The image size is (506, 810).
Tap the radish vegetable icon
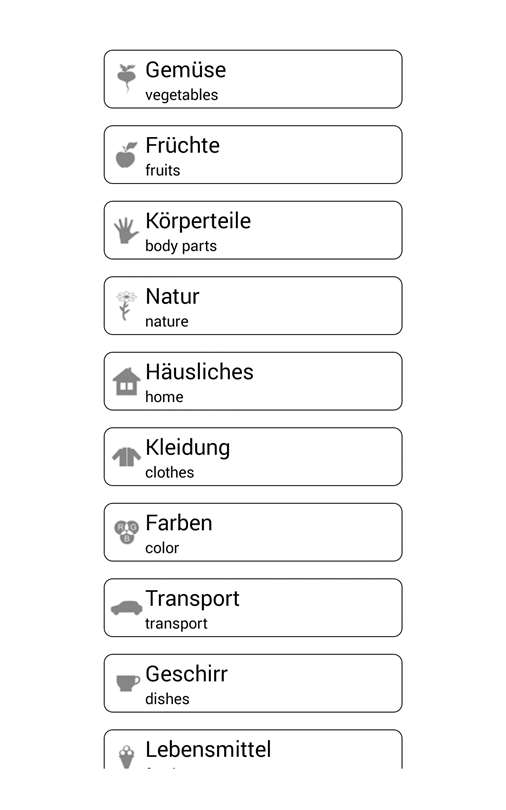(126, 79)
